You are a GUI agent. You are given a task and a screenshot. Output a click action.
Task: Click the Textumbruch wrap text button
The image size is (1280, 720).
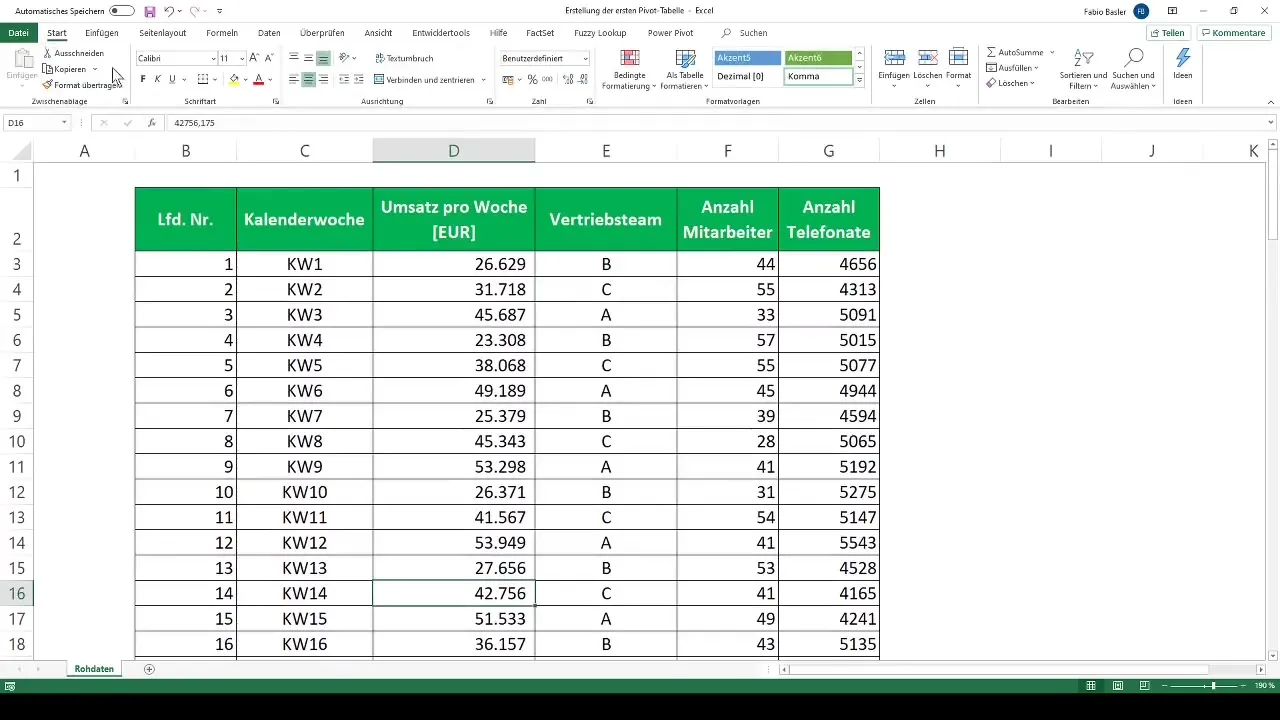404,59
